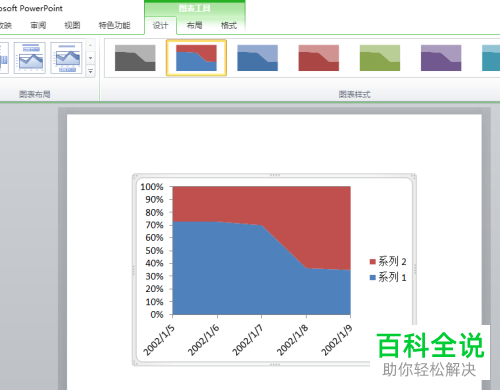This screenshot has height=390, width=500.
Task: Click the 系列 1 legend entry
Action: coord(388,277)
